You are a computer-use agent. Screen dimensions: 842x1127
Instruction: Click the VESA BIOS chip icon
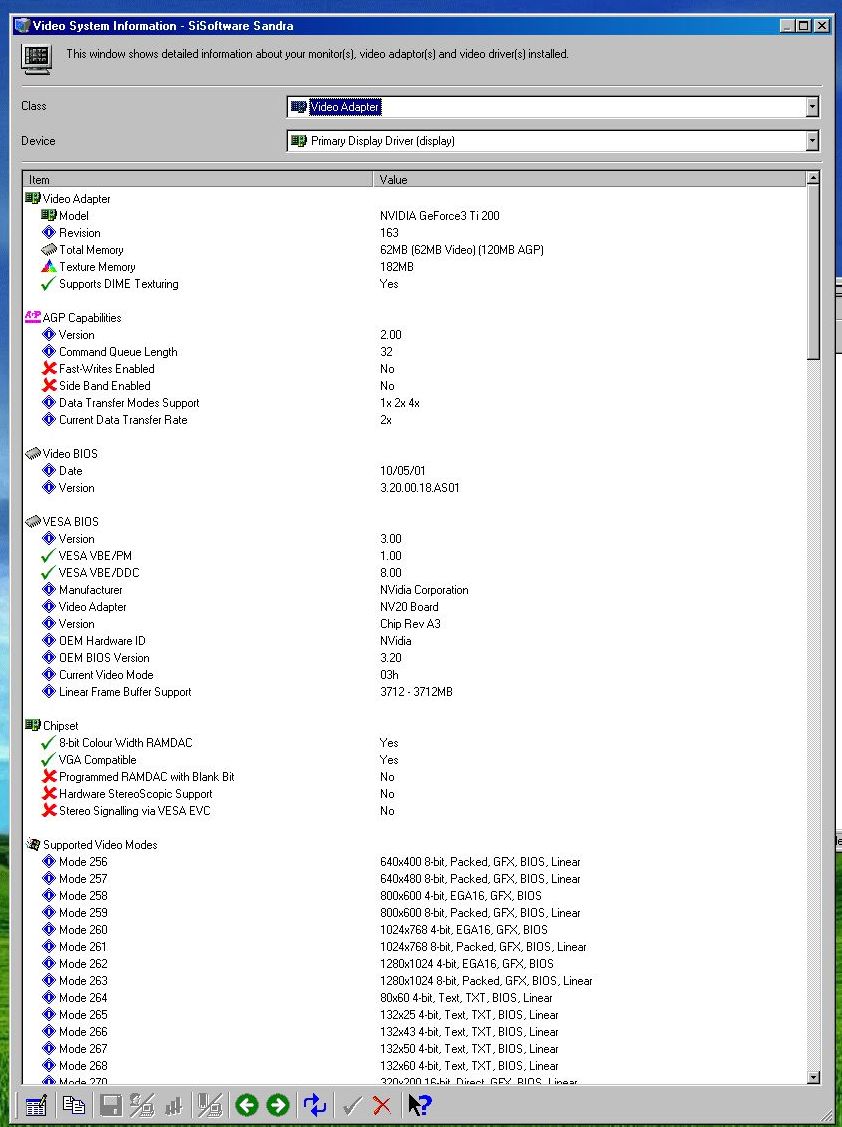(32, 521)
